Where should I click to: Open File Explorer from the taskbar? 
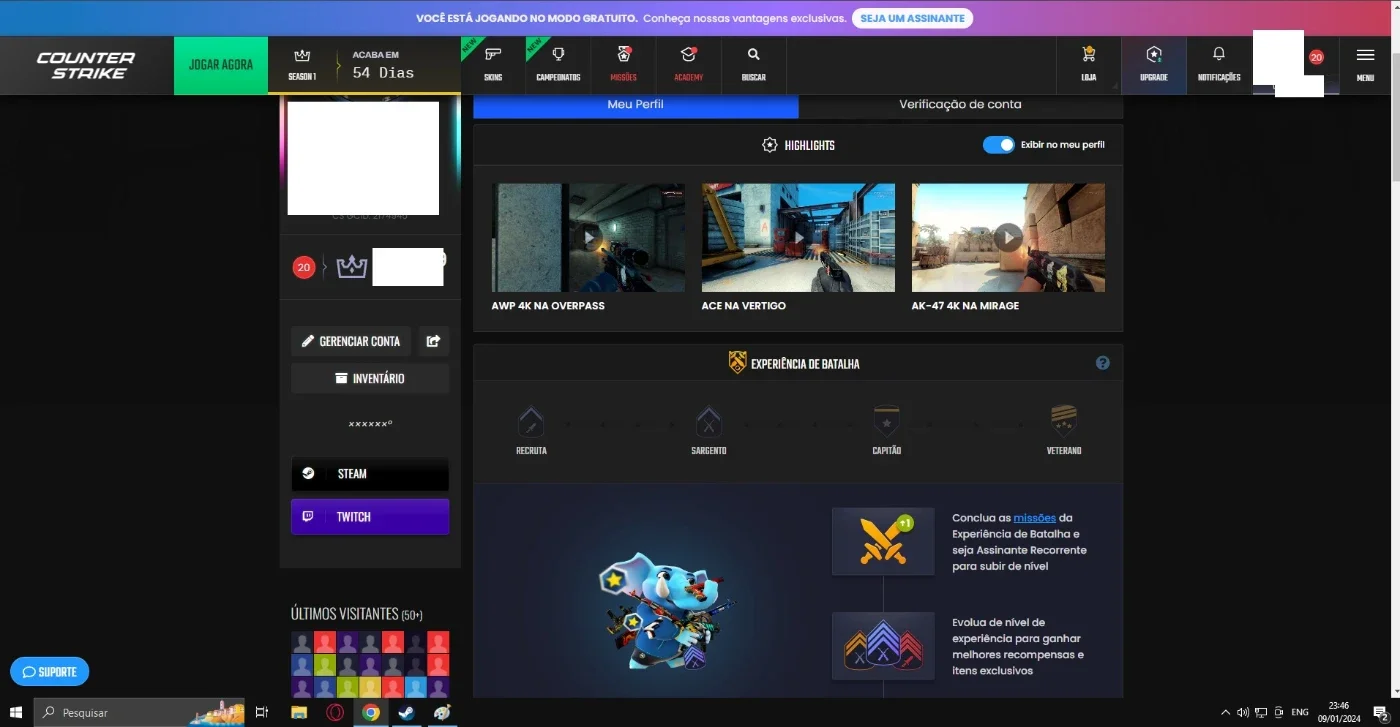pyautogui.click(x=298, y=712)
